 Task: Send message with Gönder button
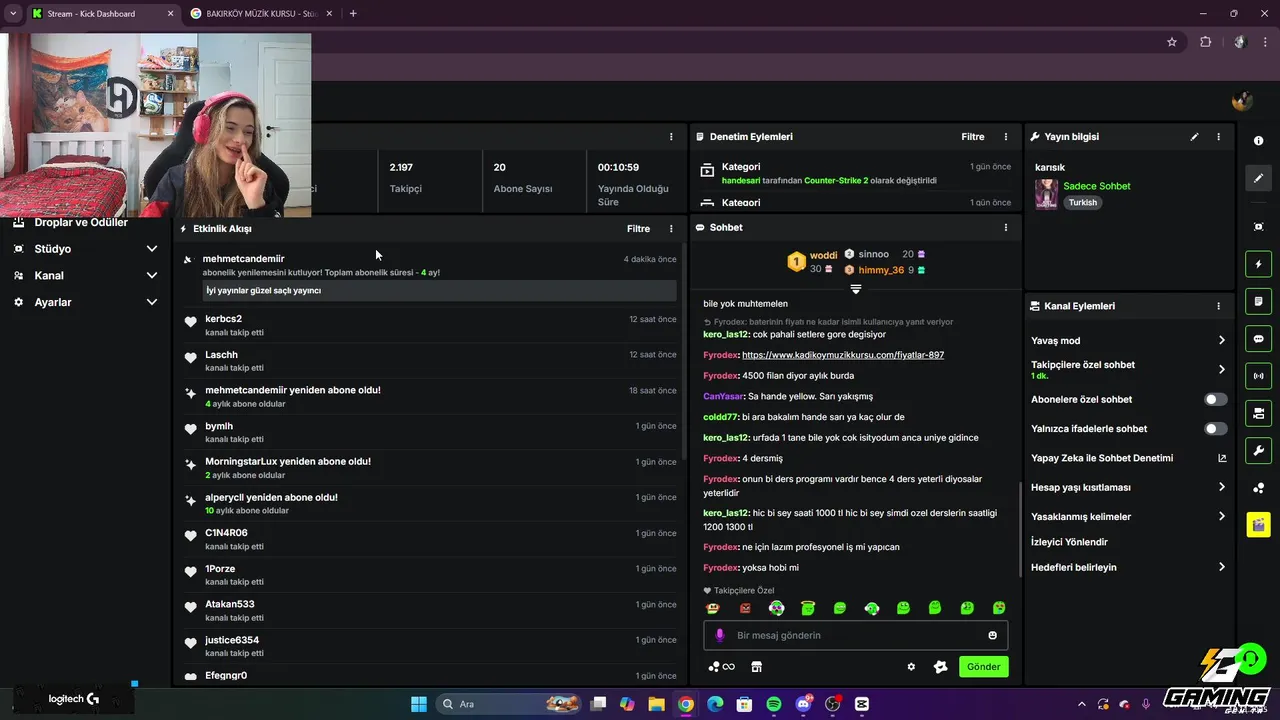pyautogui.click(x=983, y=667)
